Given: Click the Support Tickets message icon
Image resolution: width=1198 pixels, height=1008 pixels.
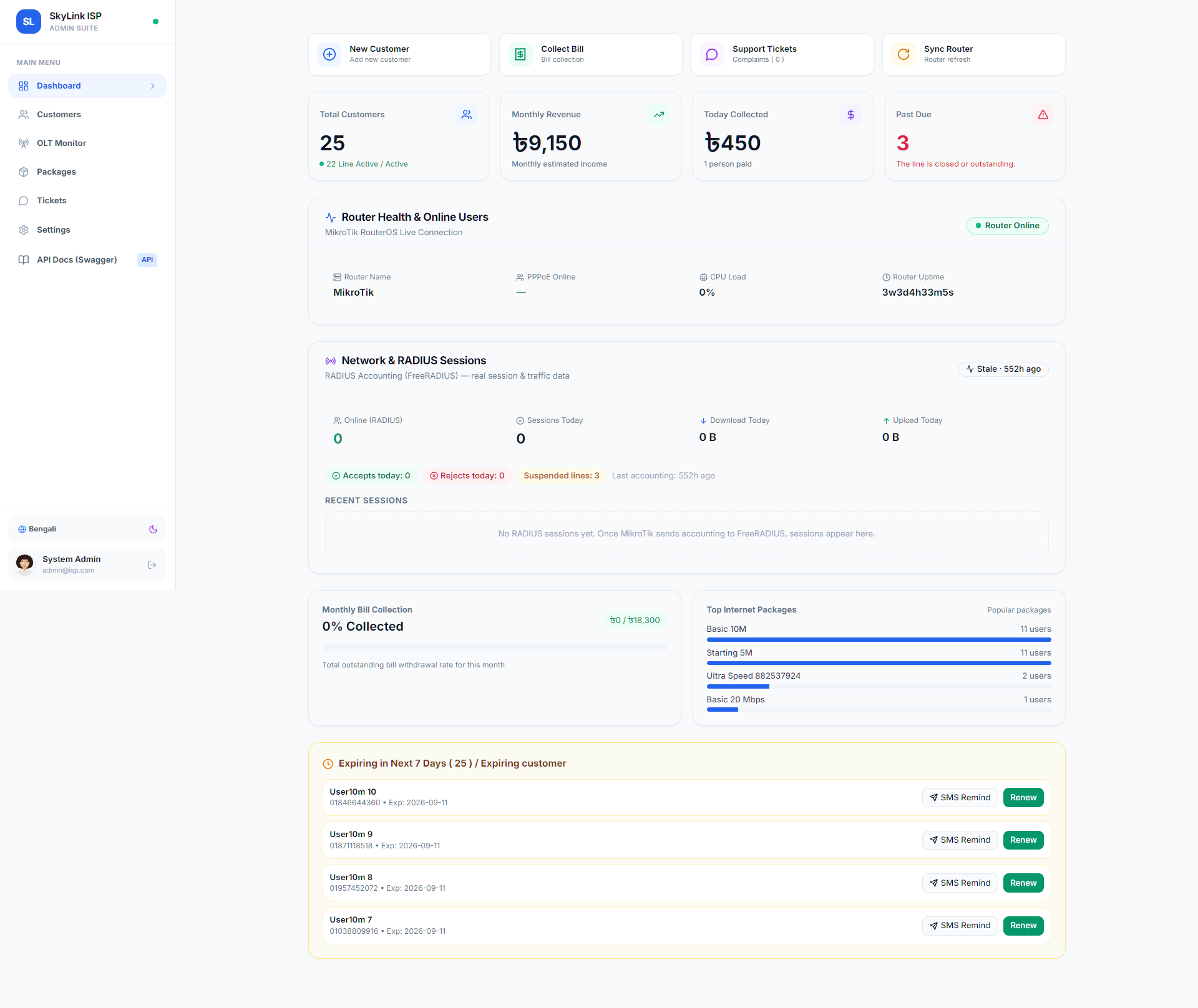Looking at the screenshot, I should tap(712, 55).
